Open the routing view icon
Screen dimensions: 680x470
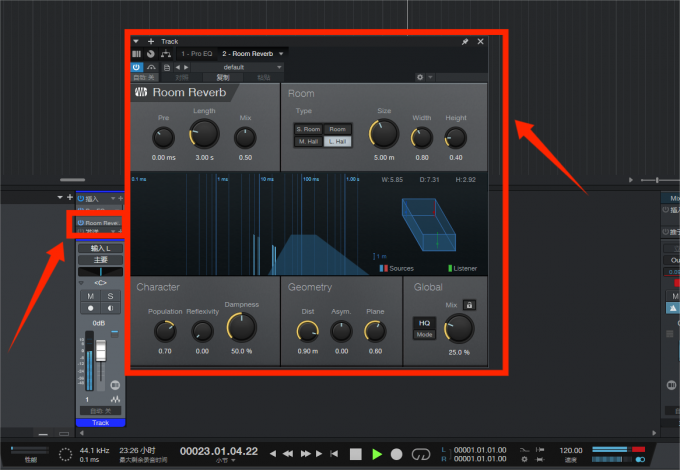click(166, 54)
